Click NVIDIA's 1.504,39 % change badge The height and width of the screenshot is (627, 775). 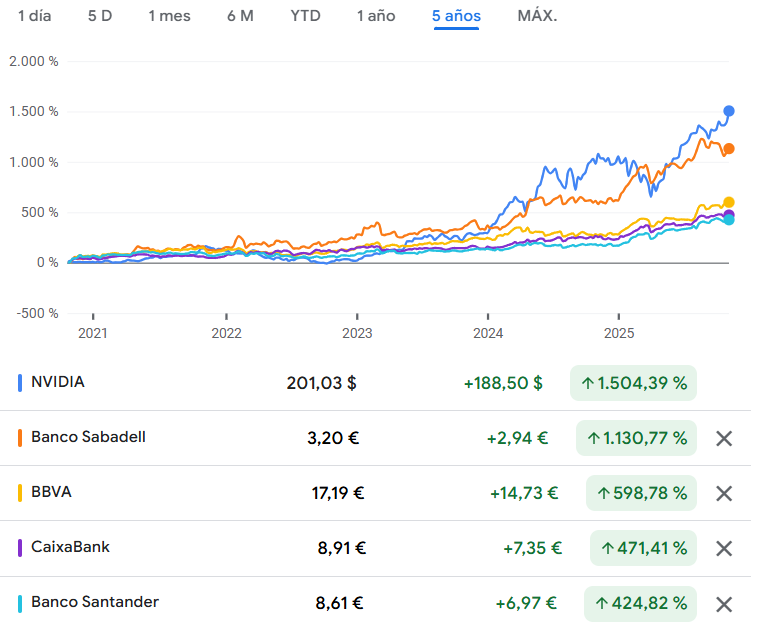click(x=634, y=383)
